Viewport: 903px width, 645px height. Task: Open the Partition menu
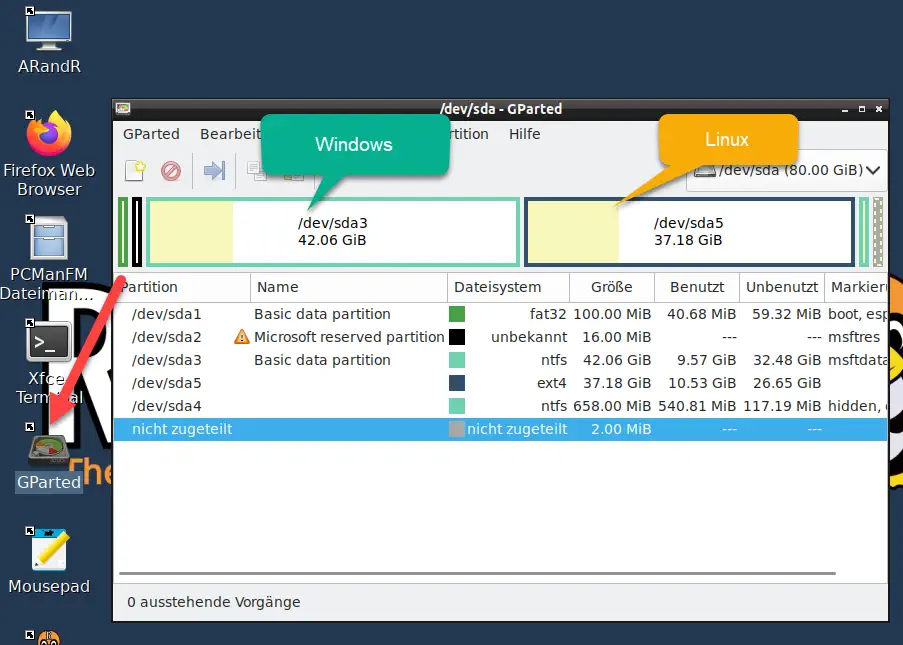[x=469, y=134]
